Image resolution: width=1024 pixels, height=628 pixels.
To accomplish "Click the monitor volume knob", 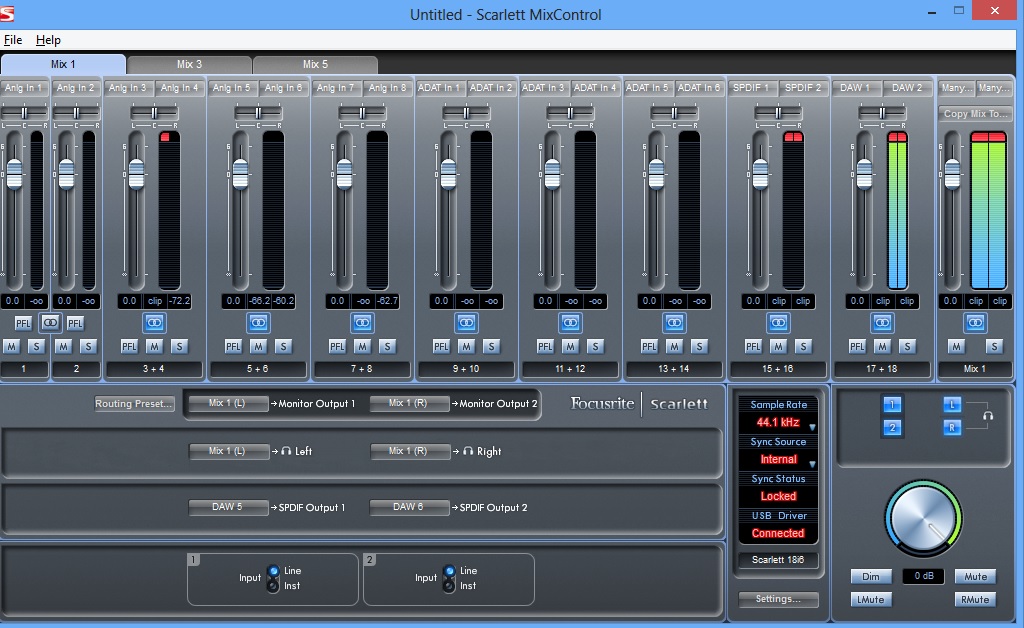I will point(923,519).
